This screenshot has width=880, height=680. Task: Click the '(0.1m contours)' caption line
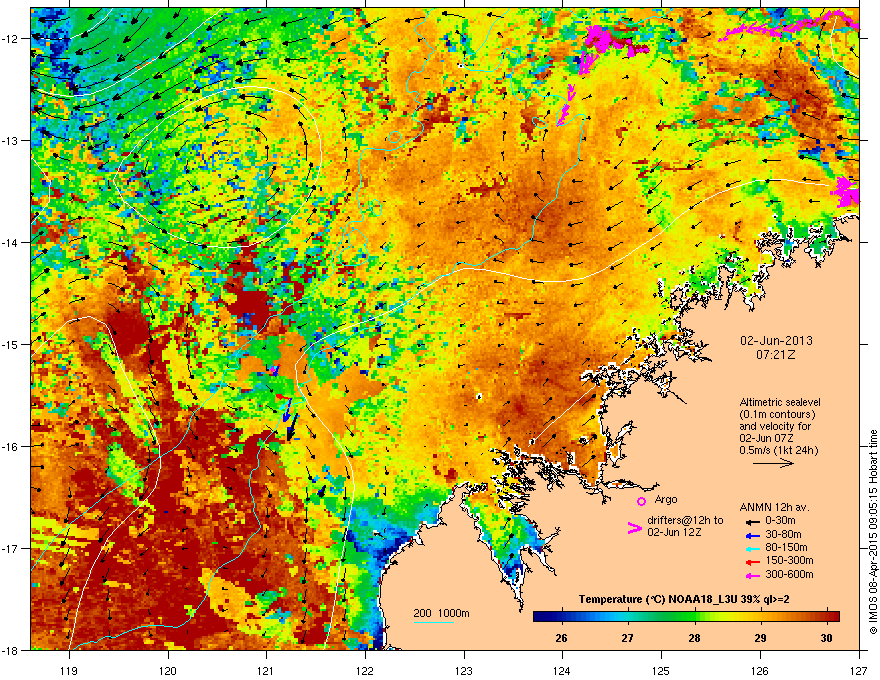(777, 415)
